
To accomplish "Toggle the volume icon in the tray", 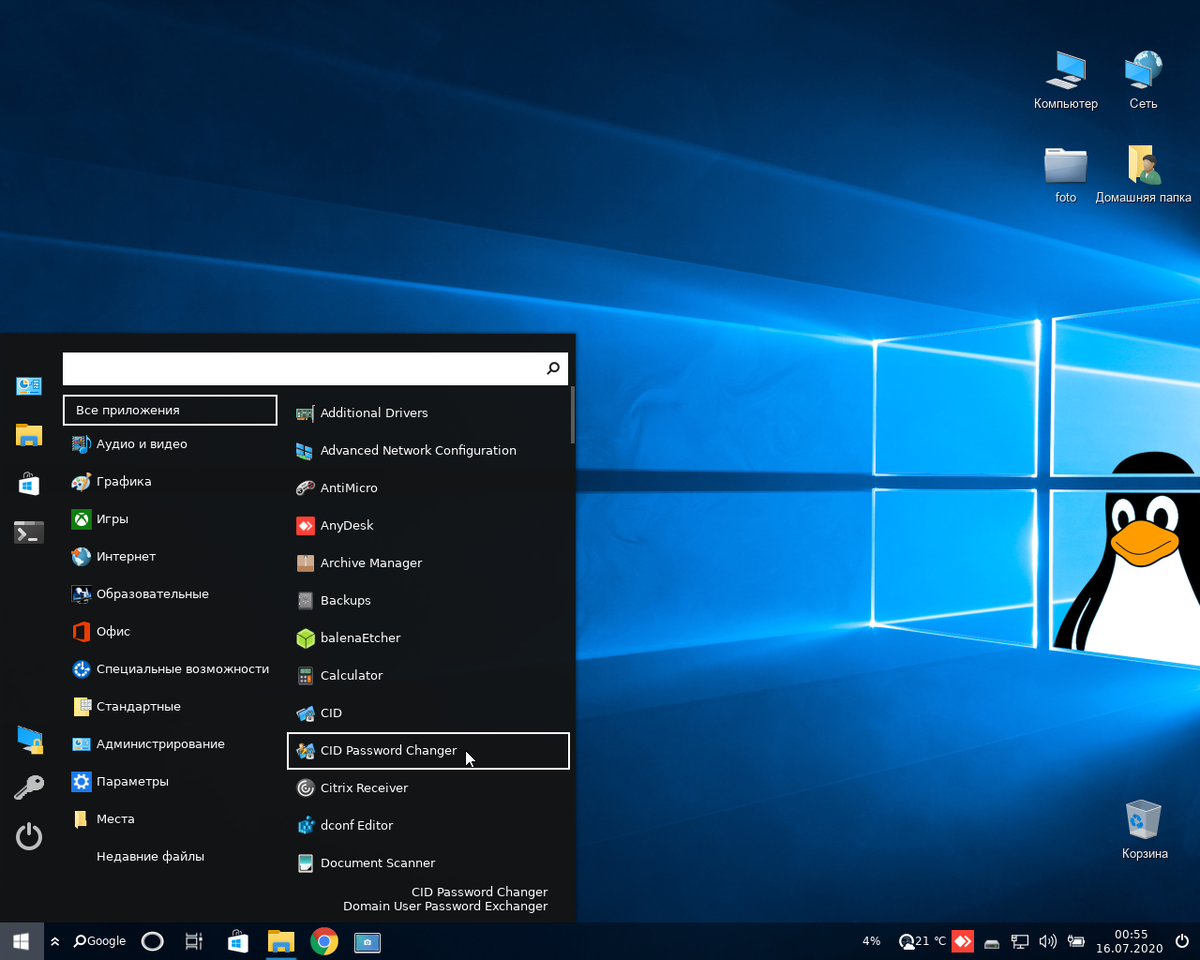I will click(1048, 941).
